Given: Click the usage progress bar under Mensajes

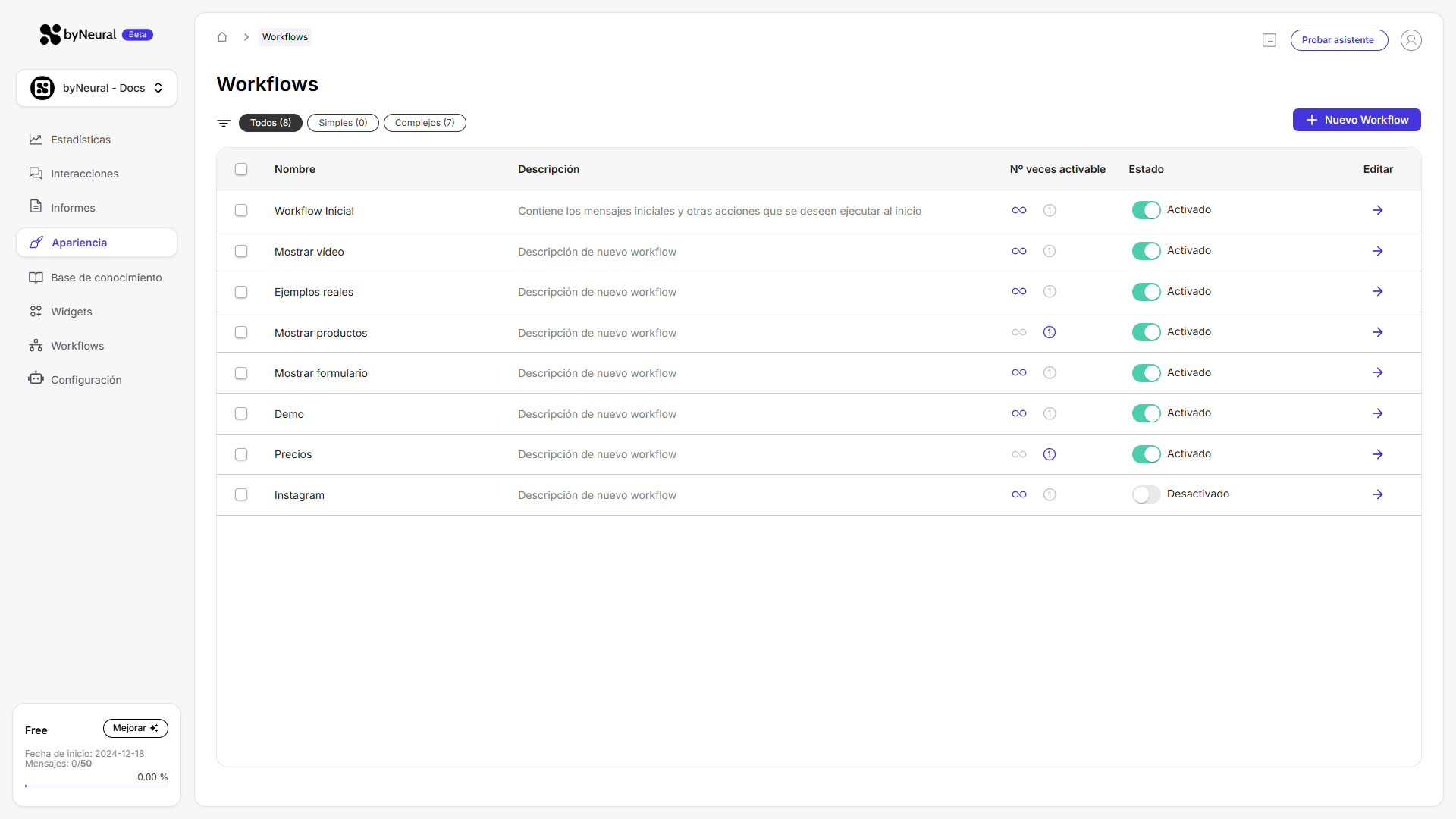Looking at the screenshot, I should pyautogui.click(x=96, y=786).
